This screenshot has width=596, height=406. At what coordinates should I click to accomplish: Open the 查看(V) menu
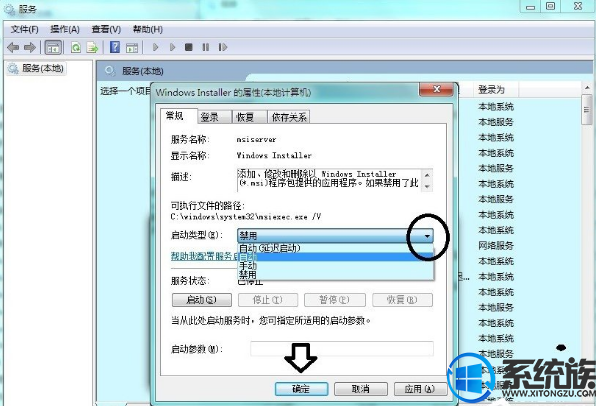(106, 29)
